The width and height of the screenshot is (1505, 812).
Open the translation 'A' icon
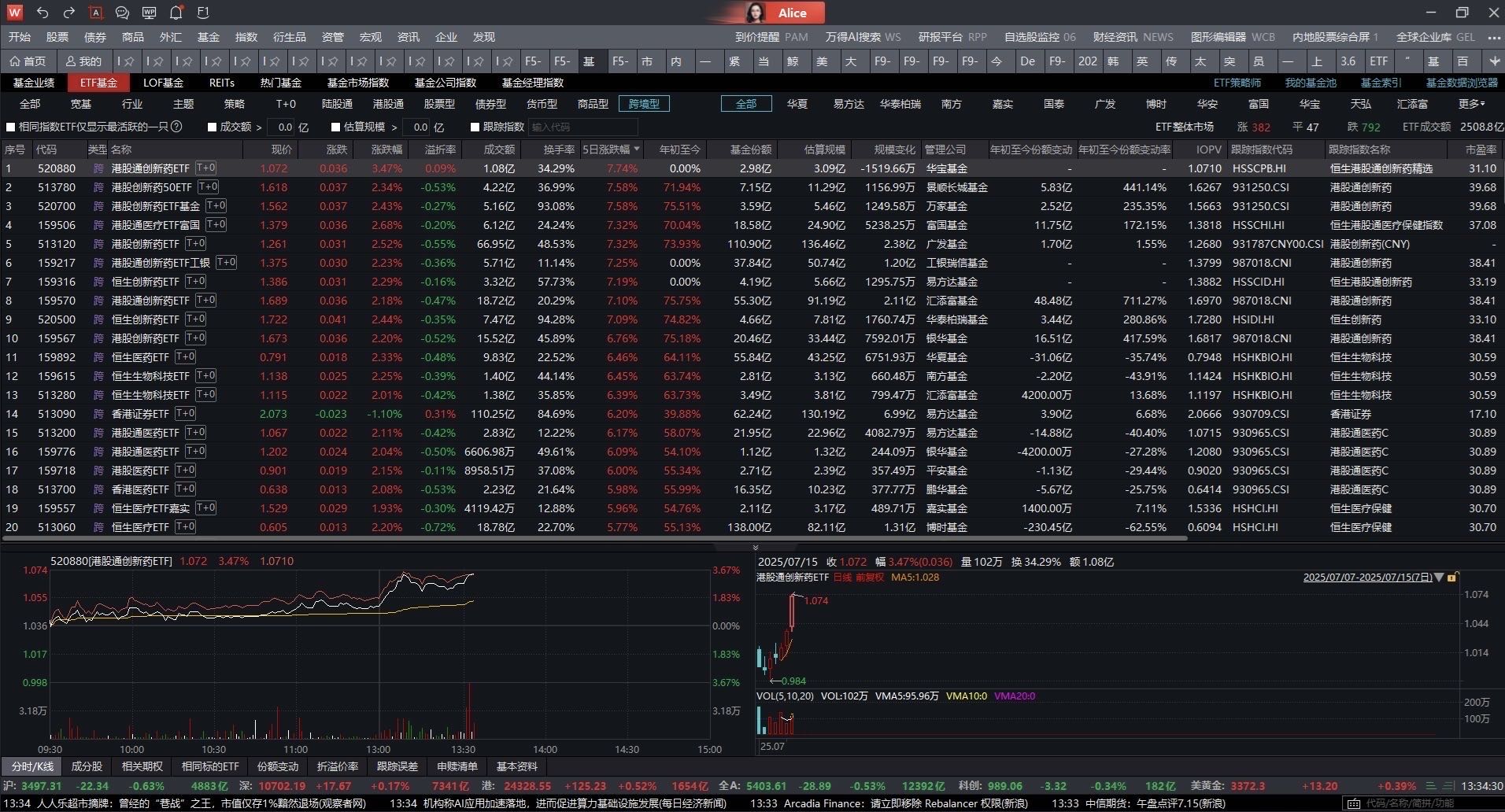(96, 12)
